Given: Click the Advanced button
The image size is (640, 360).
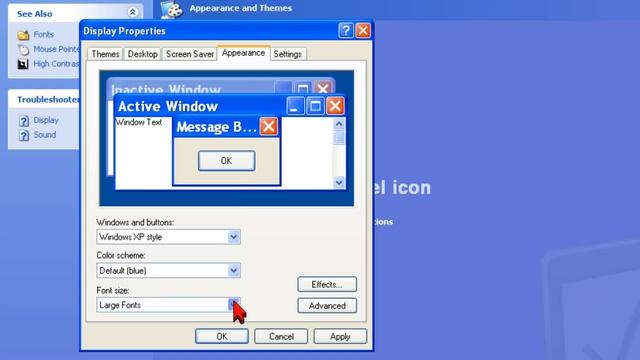Looking at the screenshot, I should click(327, 306).
